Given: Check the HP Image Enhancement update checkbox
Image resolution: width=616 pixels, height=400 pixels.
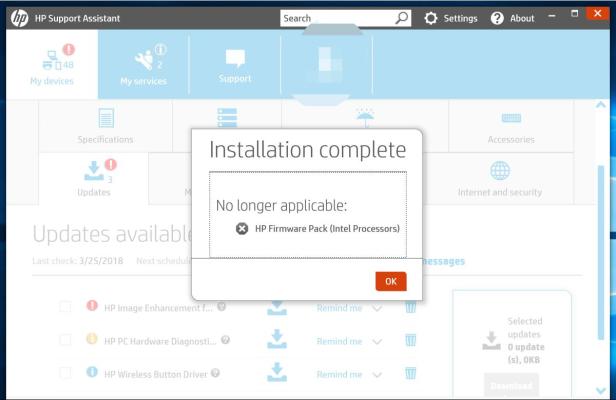Looking at the screenshot, I should tap(65, 307).
